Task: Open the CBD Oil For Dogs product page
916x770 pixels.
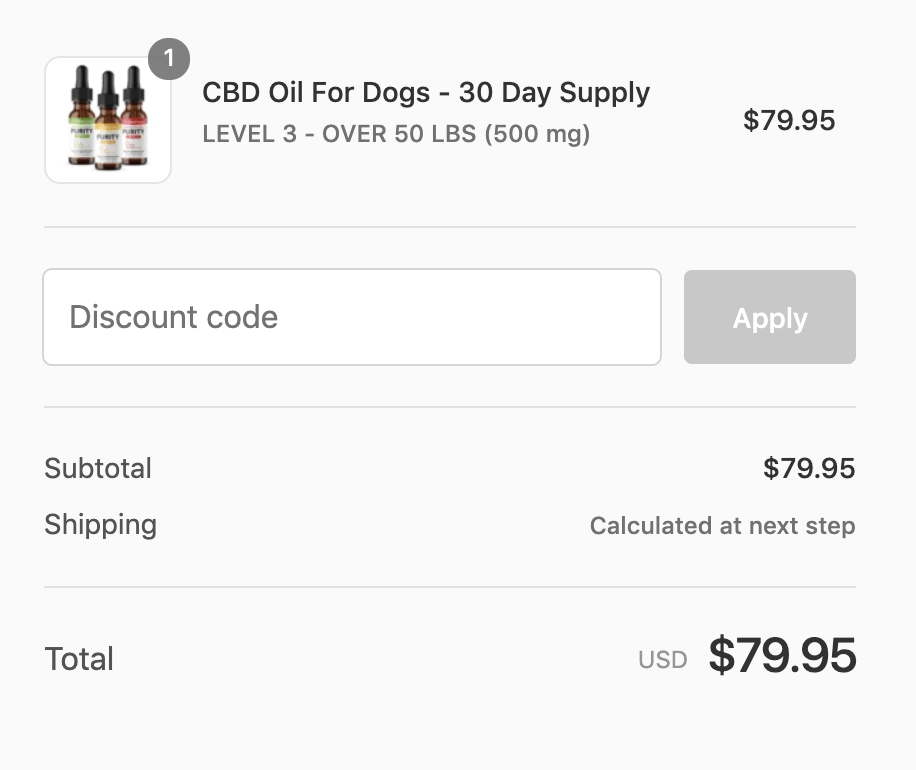Action: point(425,92)
